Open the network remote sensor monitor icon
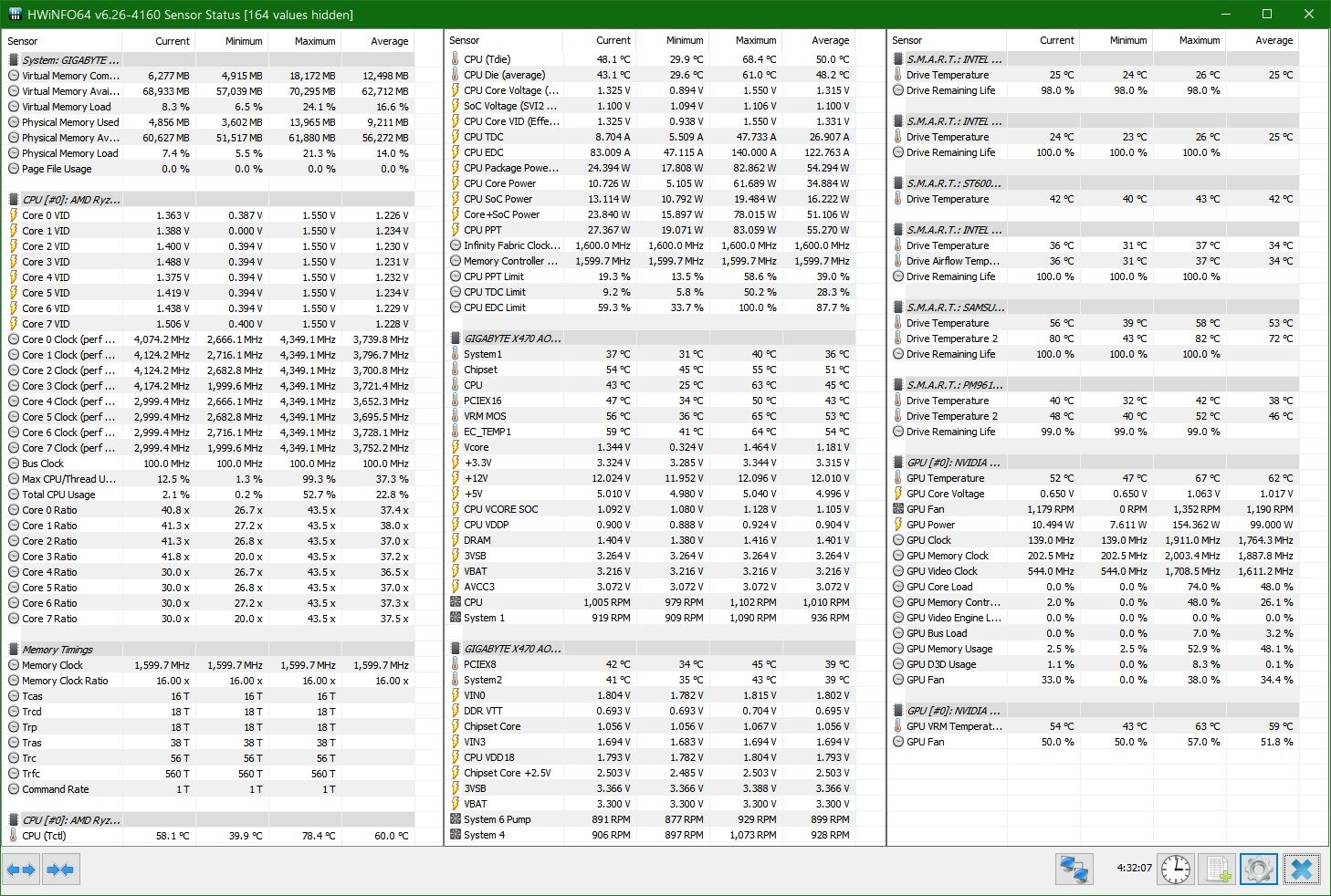1331x896 pixels. coord(1074,870)
